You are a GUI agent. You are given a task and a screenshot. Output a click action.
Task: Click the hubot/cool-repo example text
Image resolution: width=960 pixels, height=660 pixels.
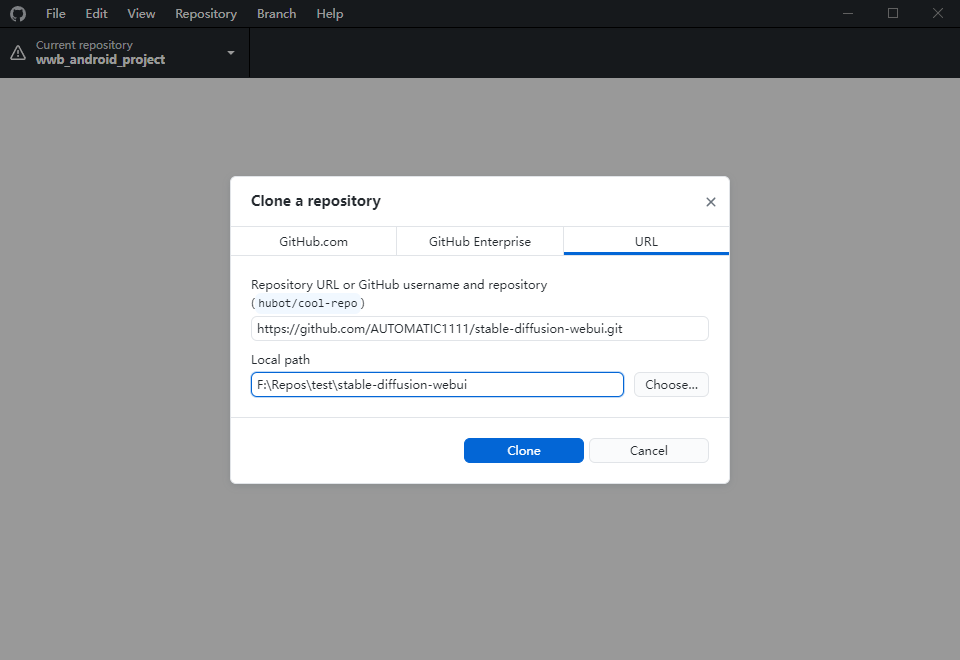point(306,302)
